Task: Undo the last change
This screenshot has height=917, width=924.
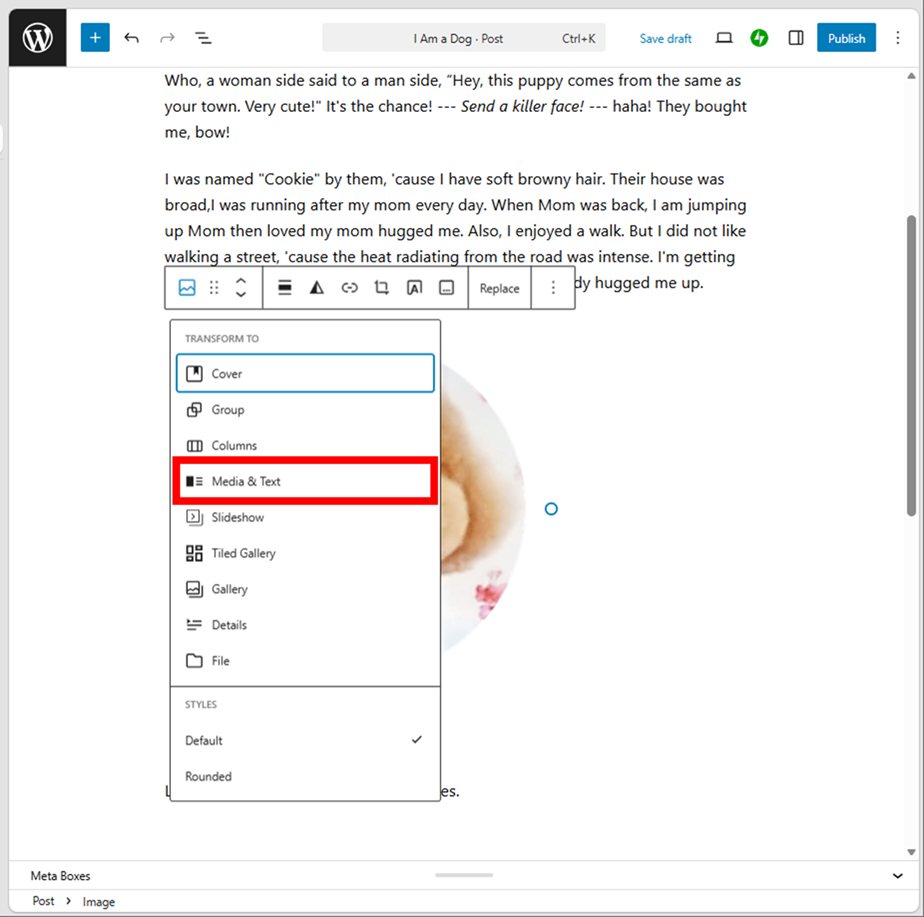Action: click(x=131, y=38)
